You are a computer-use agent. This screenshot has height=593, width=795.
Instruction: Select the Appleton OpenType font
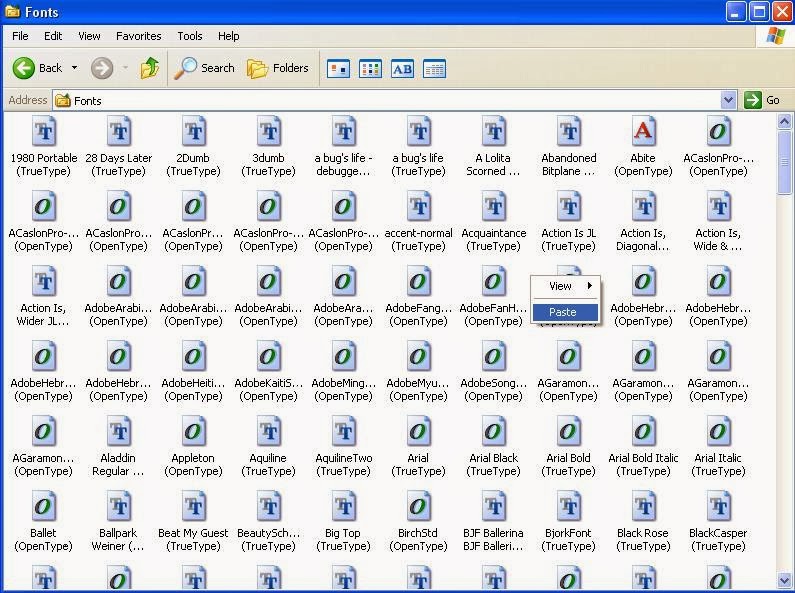[193, 447]
